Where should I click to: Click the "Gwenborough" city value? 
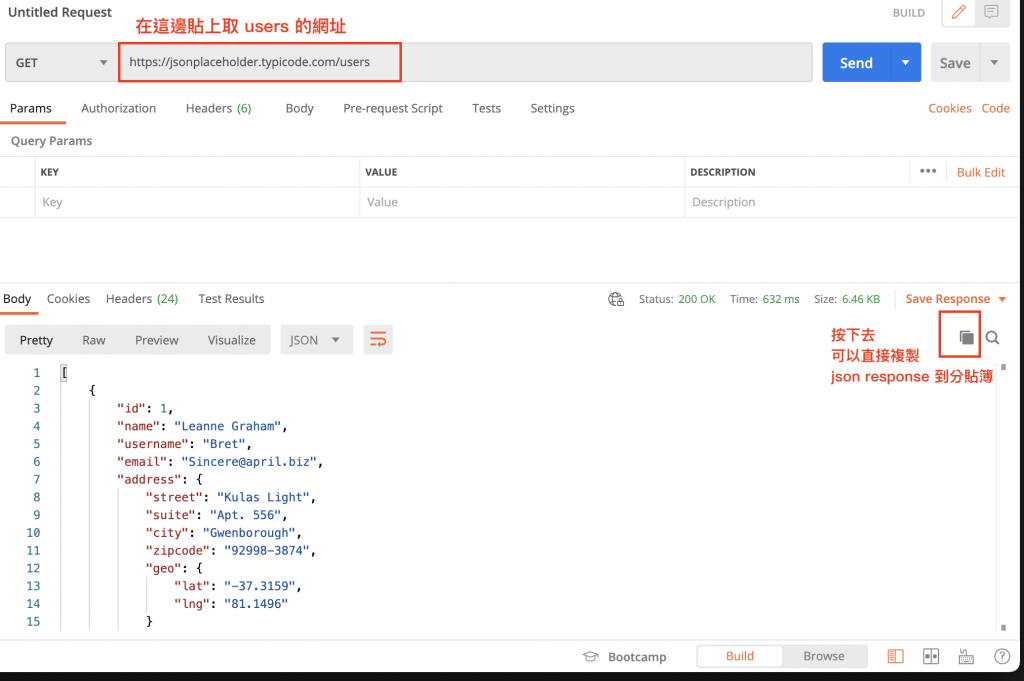tap(249, 533)
